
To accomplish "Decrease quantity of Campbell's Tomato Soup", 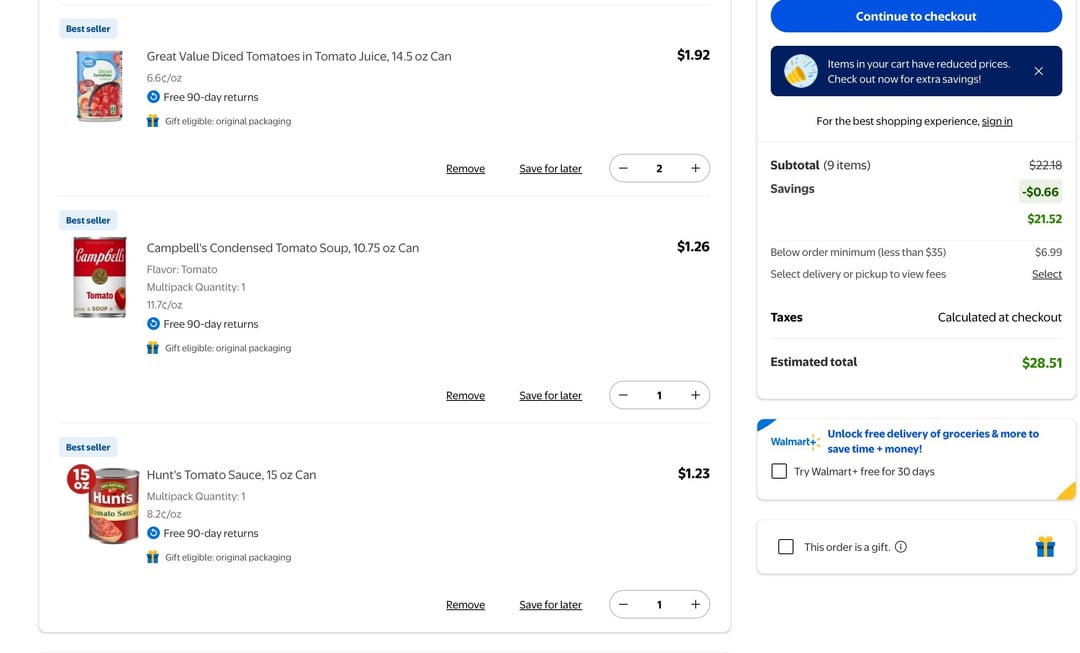I will tap(623, 395).
